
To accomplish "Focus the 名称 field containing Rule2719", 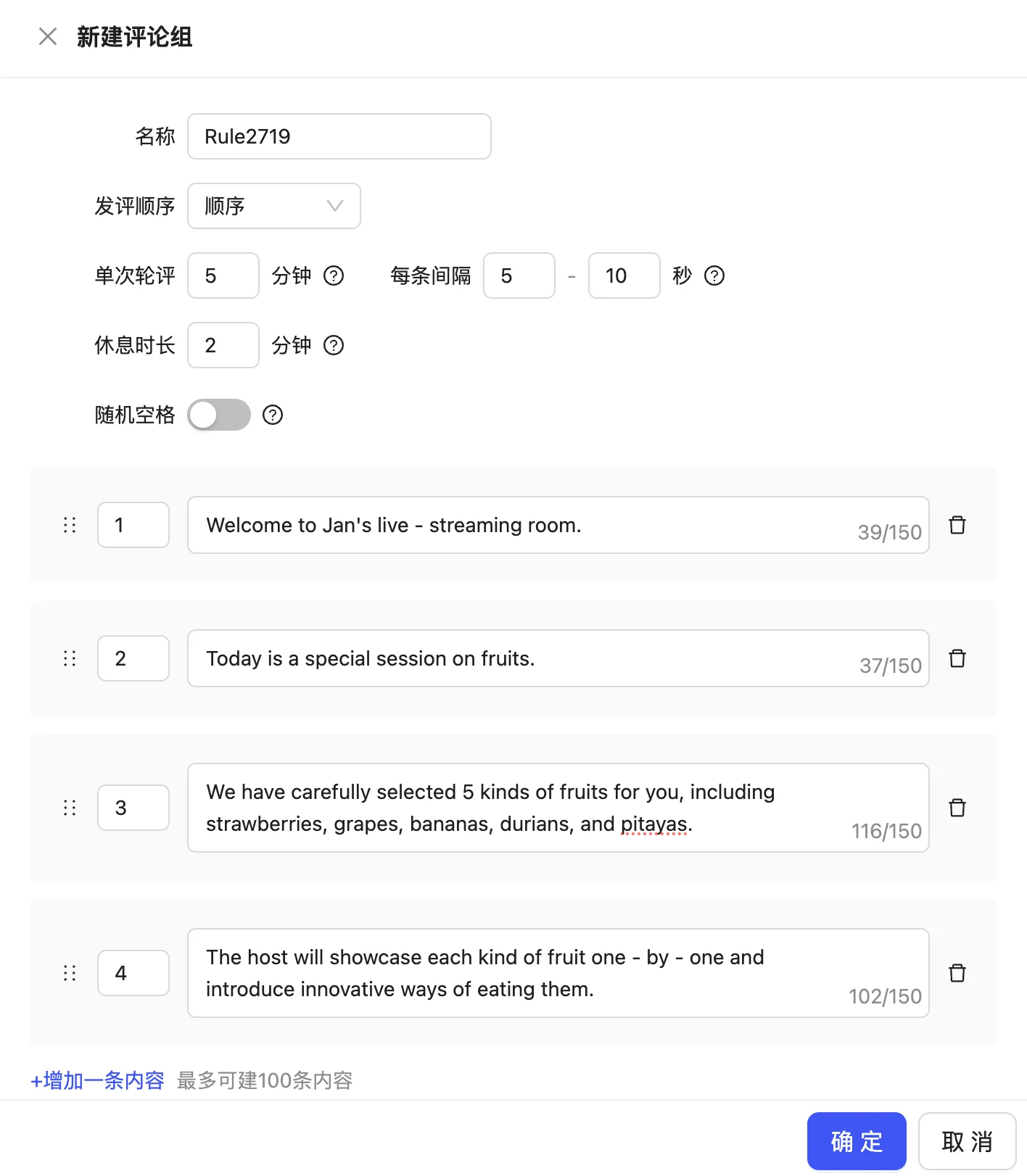I will [x=339, y=136].
